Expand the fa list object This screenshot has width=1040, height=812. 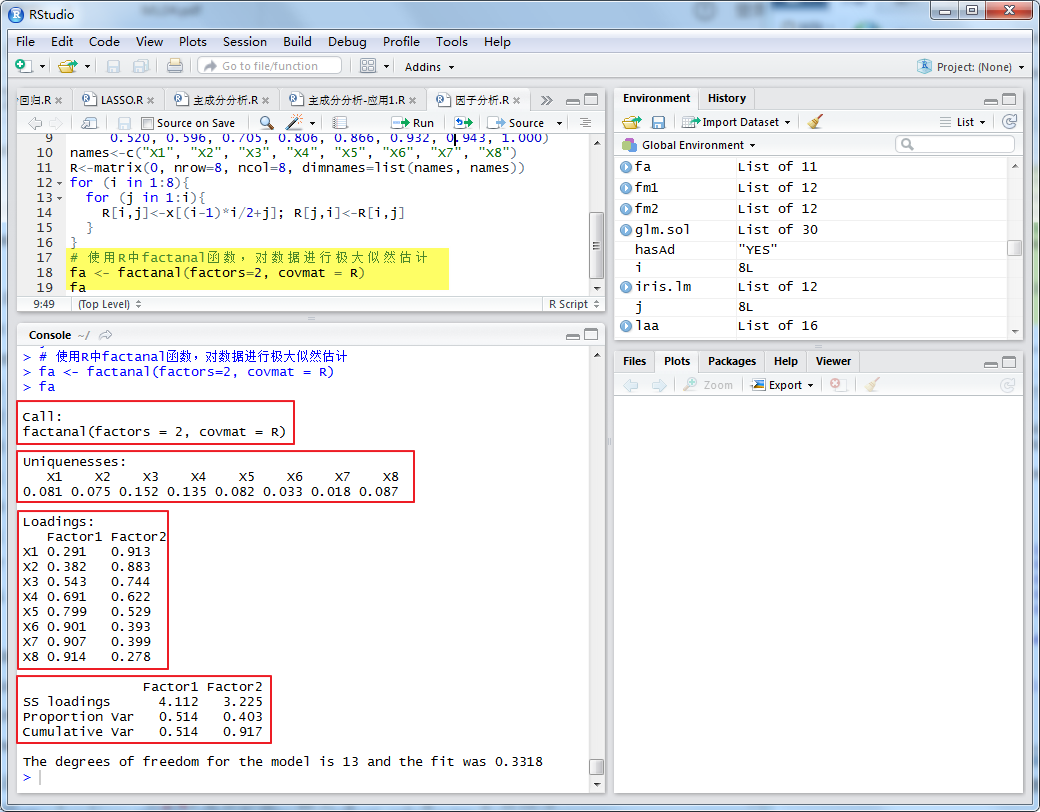click(x=626, y=167)
